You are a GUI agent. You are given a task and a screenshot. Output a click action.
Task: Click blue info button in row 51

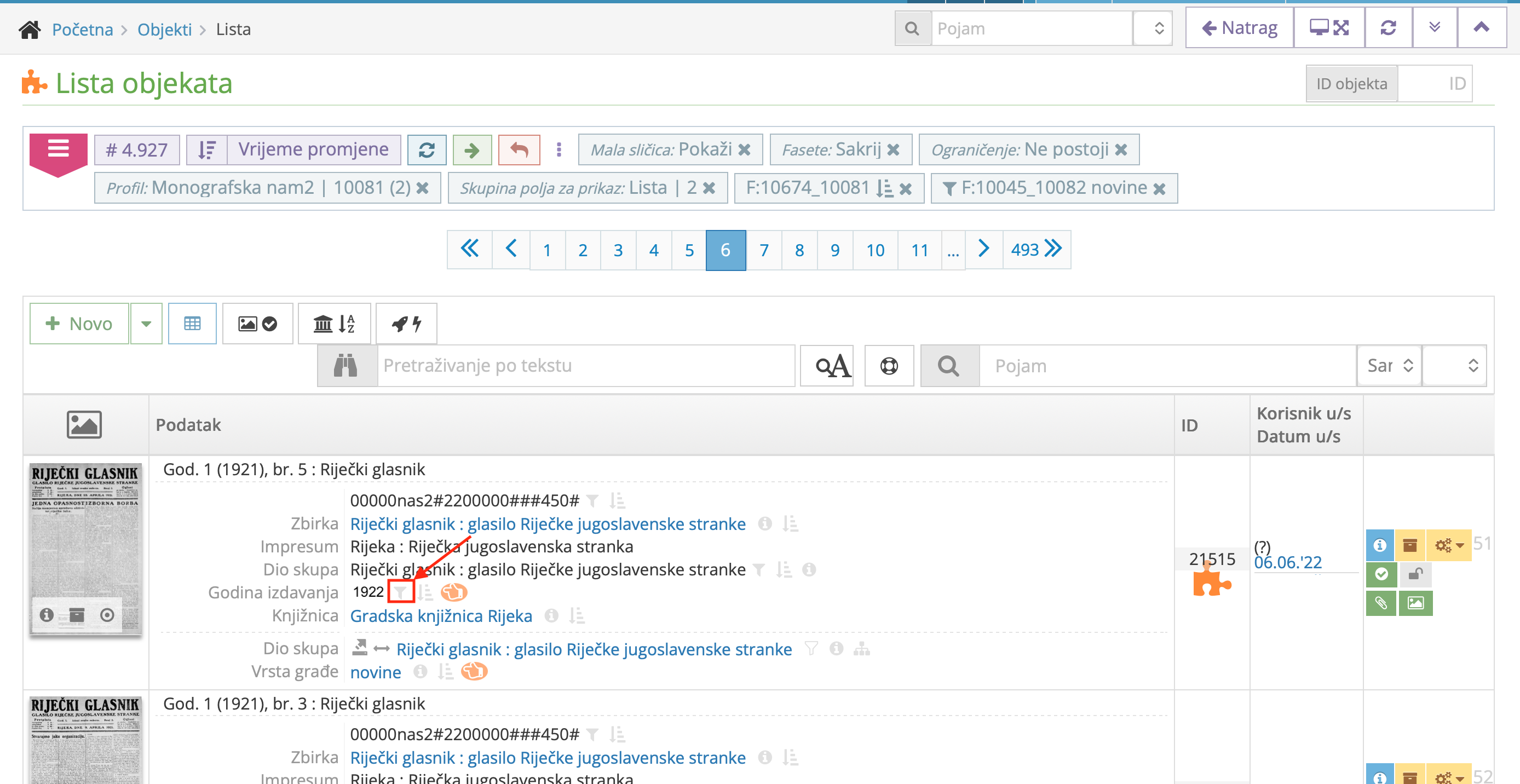[x=1380, y=545]
